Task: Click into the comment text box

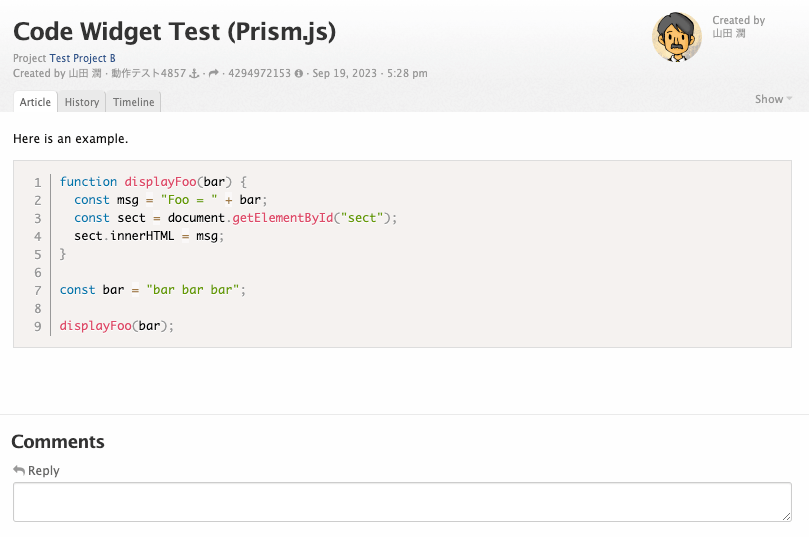Action: [x=402, y=502]
